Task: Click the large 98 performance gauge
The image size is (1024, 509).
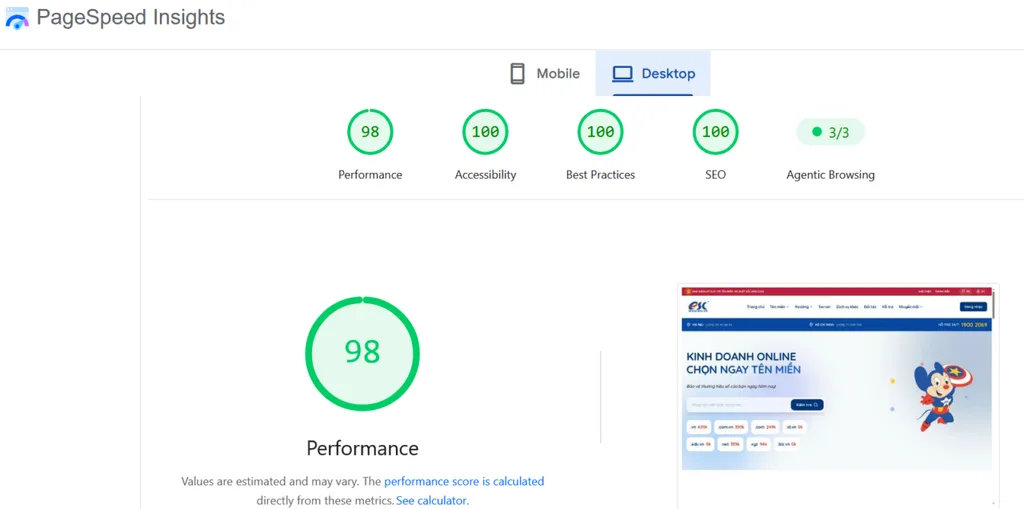Action: coord(362,353)
